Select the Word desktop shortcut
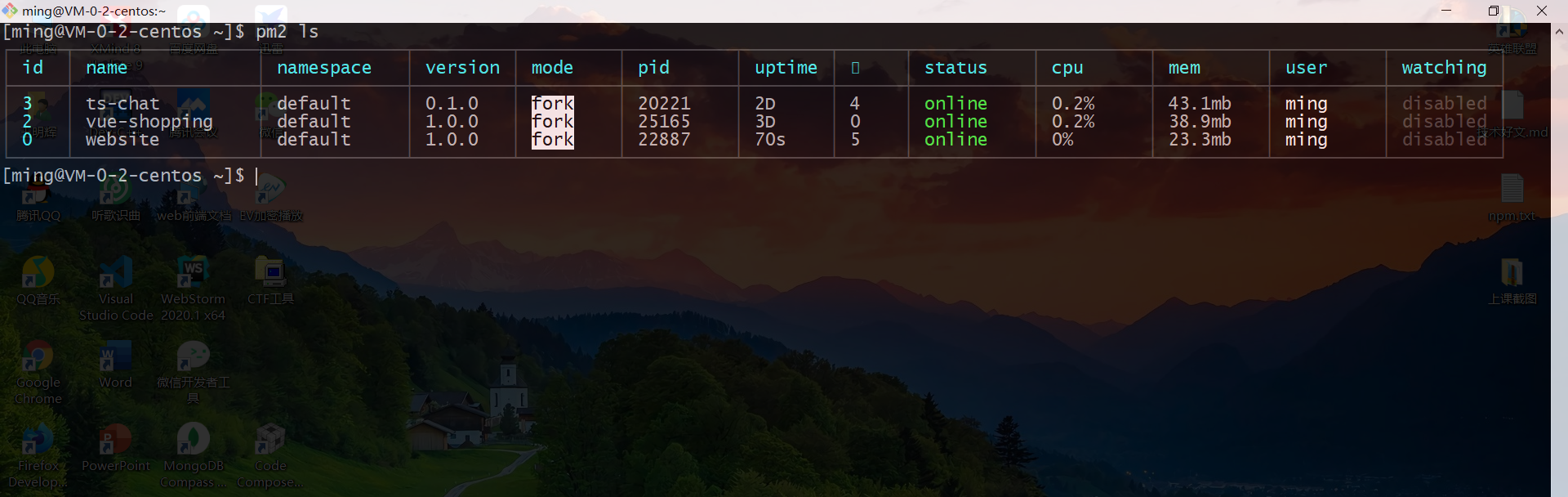The image size is (1568, 497). pos(115,358)
